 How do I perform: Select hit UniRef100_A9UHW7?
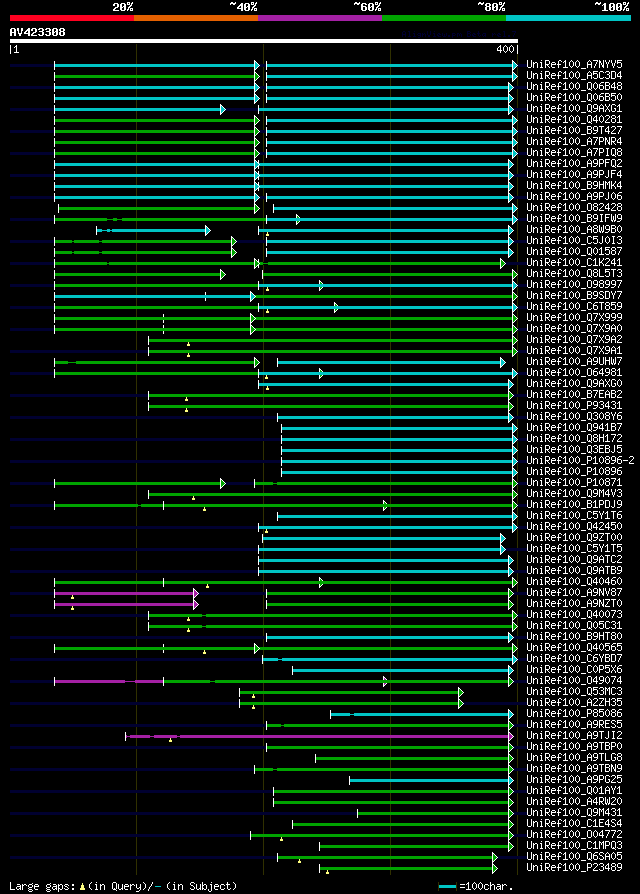pos(574,361)
